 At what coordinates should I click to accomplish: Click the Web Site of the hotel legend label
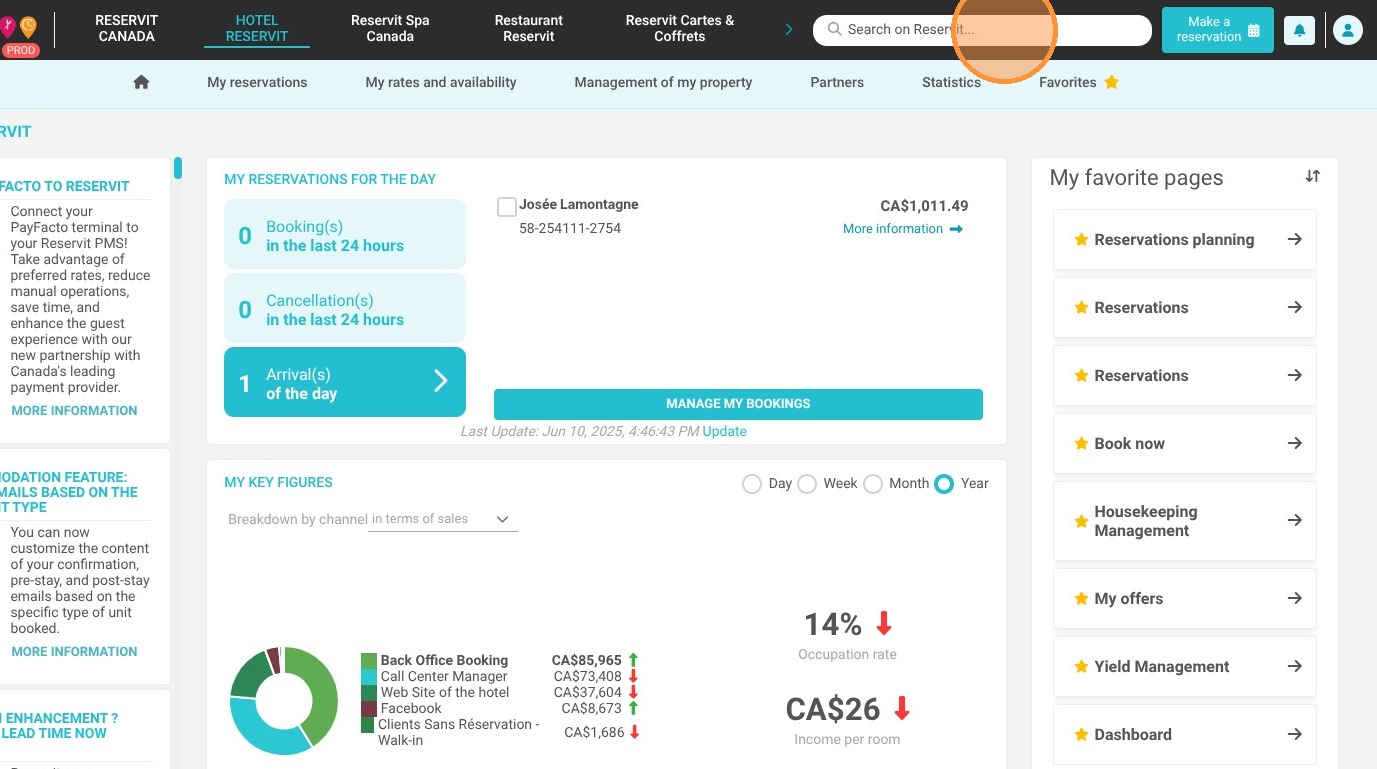point(445,693)
